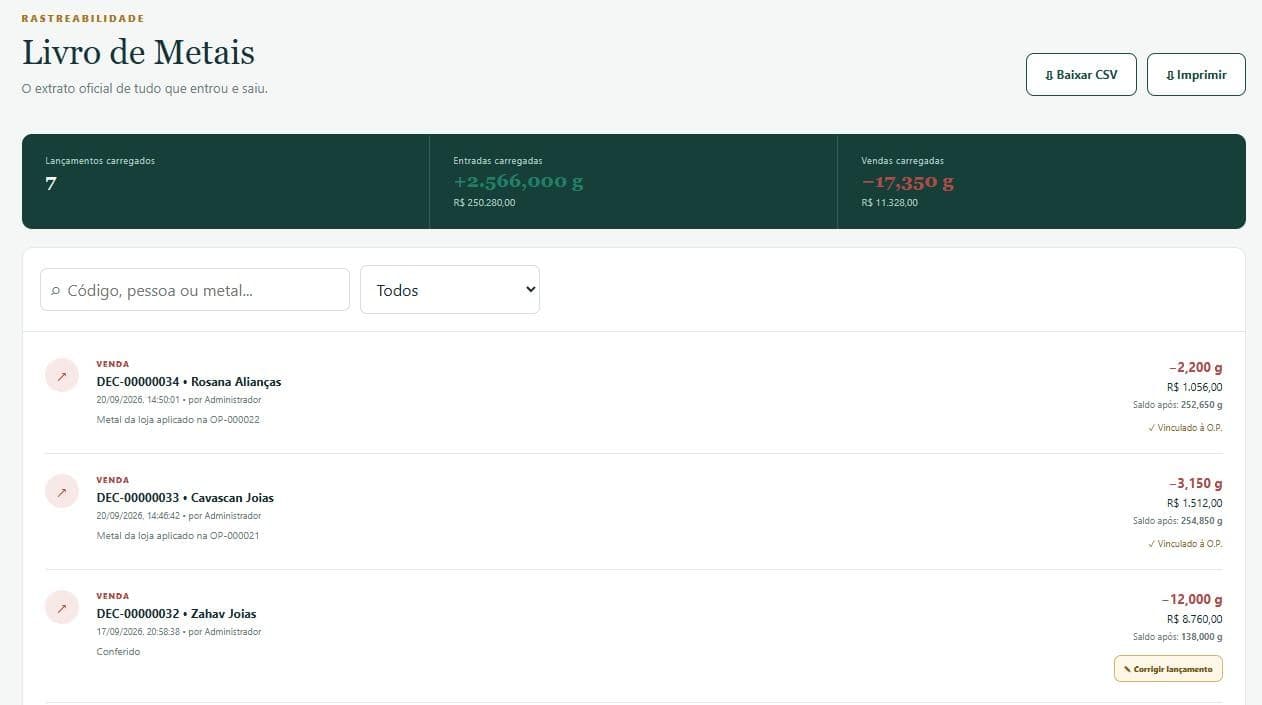Click the −3,150 g amount
The height and width of the screenshot is (705, 1262).
[x=1195, y=484]
